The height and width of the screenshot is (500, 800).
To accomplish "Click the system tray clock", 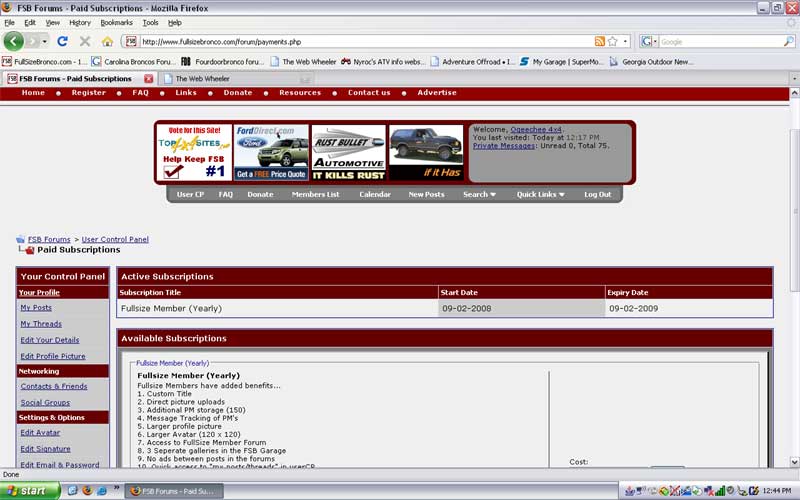I will (x=777, y=491).
